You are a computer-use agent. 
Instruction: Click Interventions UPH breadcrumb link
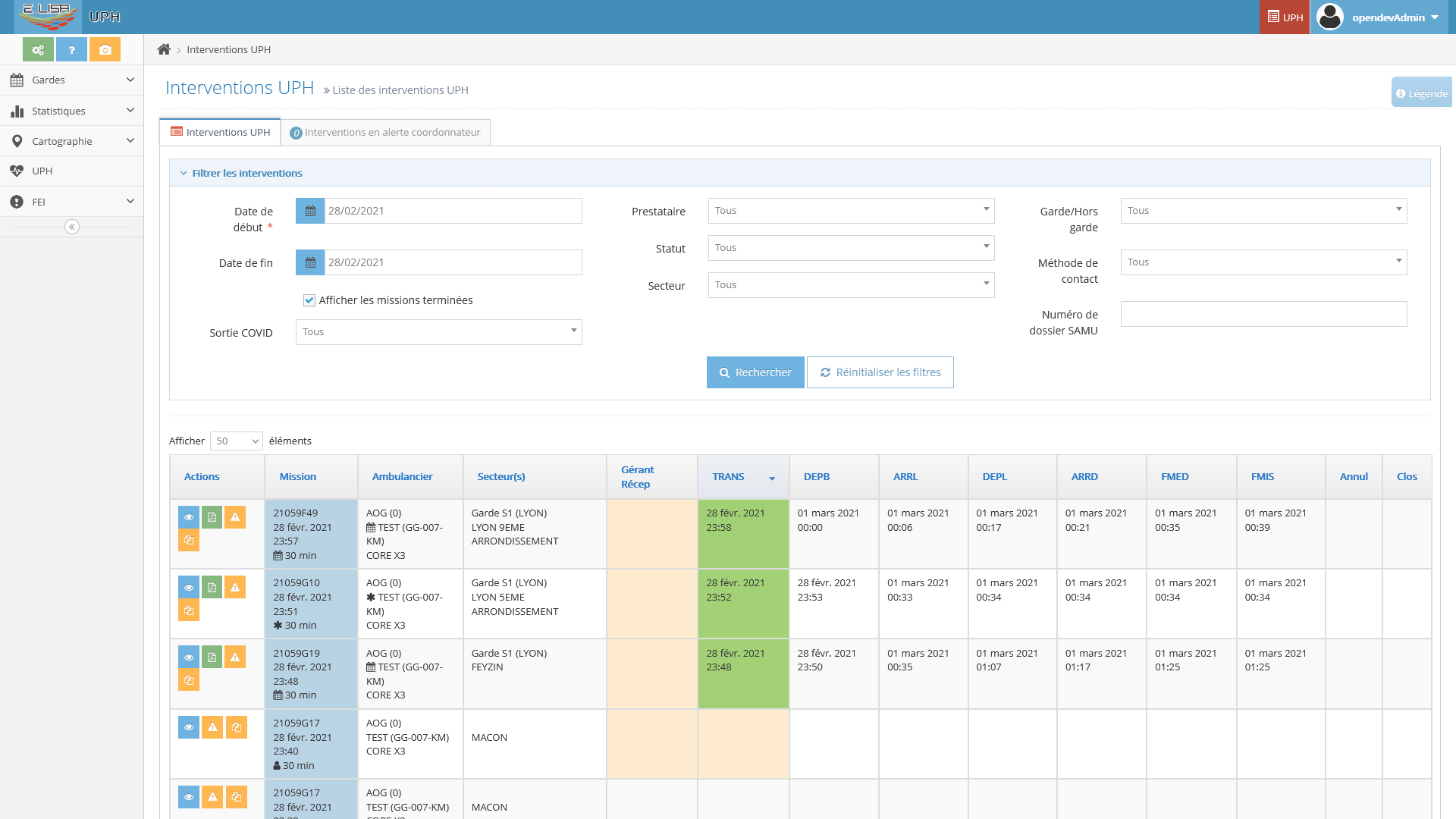pos(228,49)
